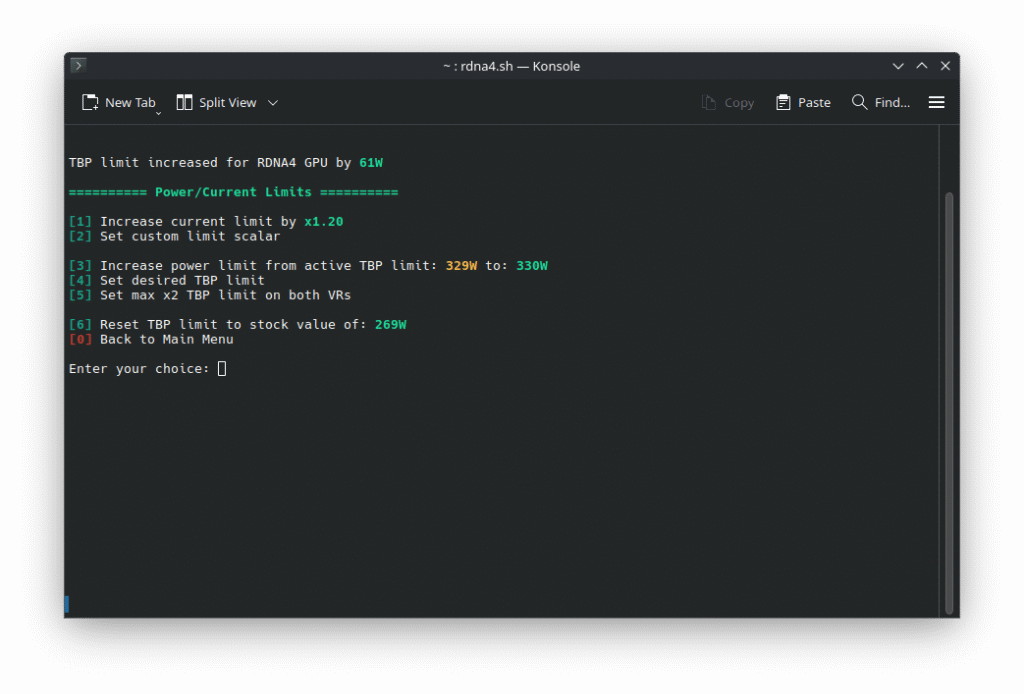Click the Power/Current Limits green header
Image resolution: width=1024 pixels, height=694 pixels.
(x=233, y=192)
